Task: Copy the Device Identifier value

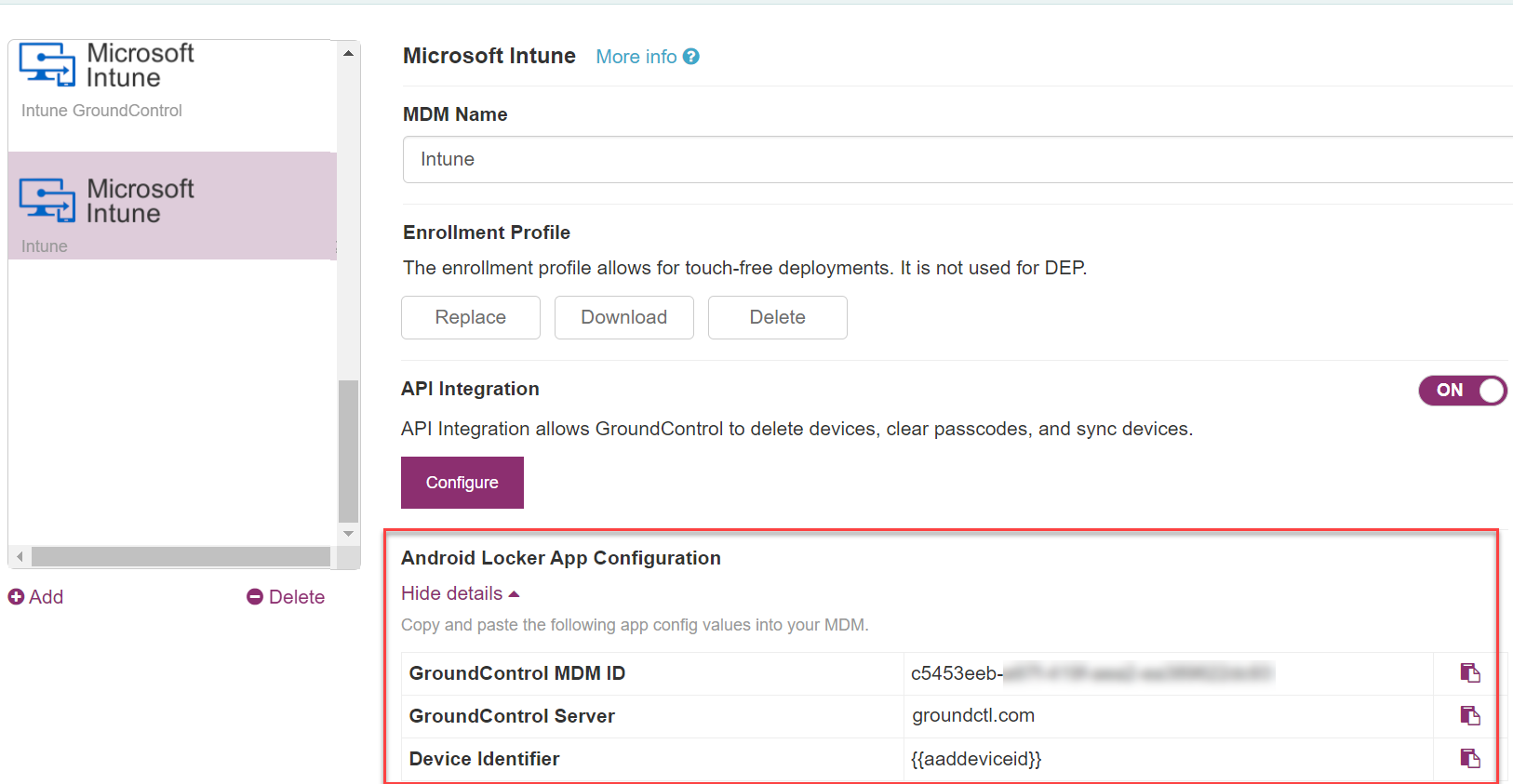Action: (x=1470, y=759)
